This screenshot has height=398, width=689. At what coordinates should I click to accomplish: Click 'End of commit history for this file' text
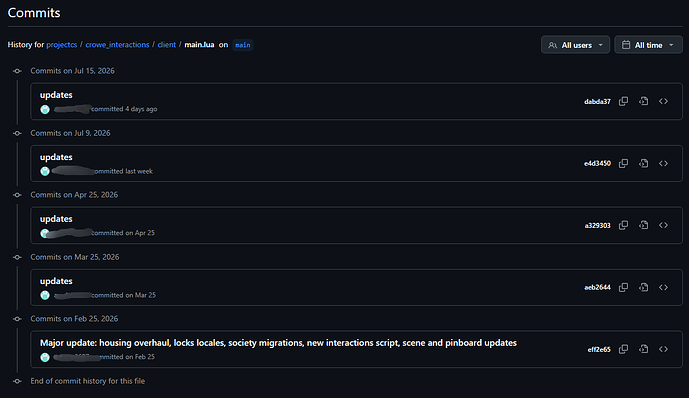coord(87,381)
